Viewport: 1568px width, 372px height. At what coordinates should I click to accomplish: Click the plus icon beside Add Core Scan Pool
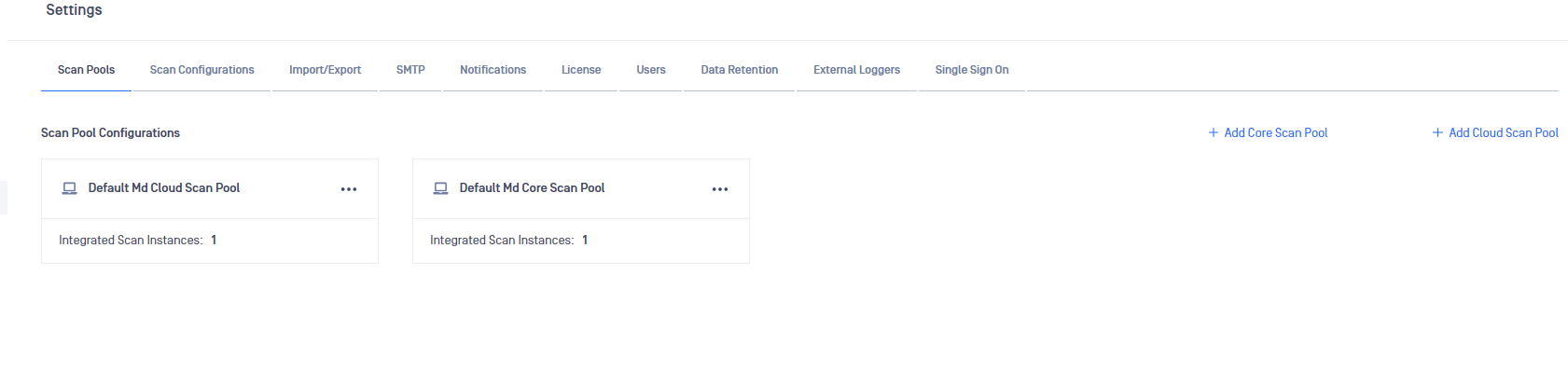(1214, 133)
